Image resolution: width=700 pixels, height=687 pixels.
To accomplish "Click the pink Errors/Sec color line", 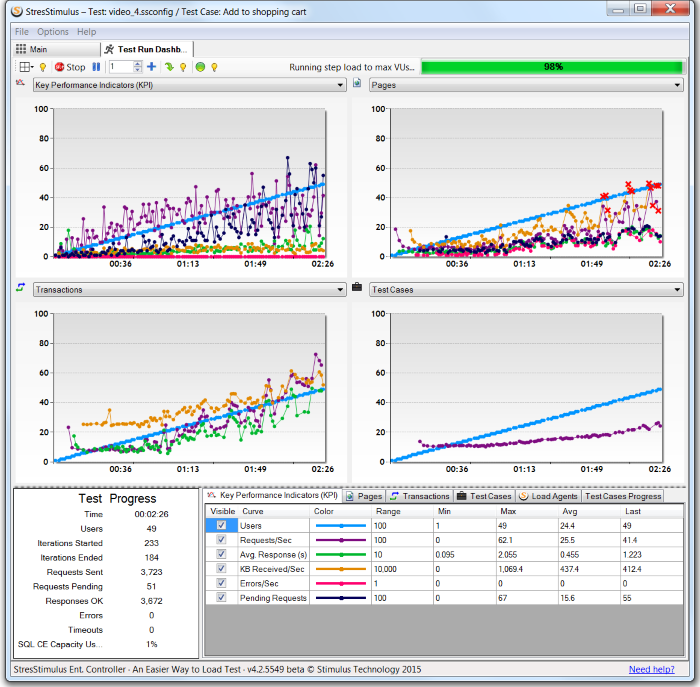I will click(x=341, y=583).
